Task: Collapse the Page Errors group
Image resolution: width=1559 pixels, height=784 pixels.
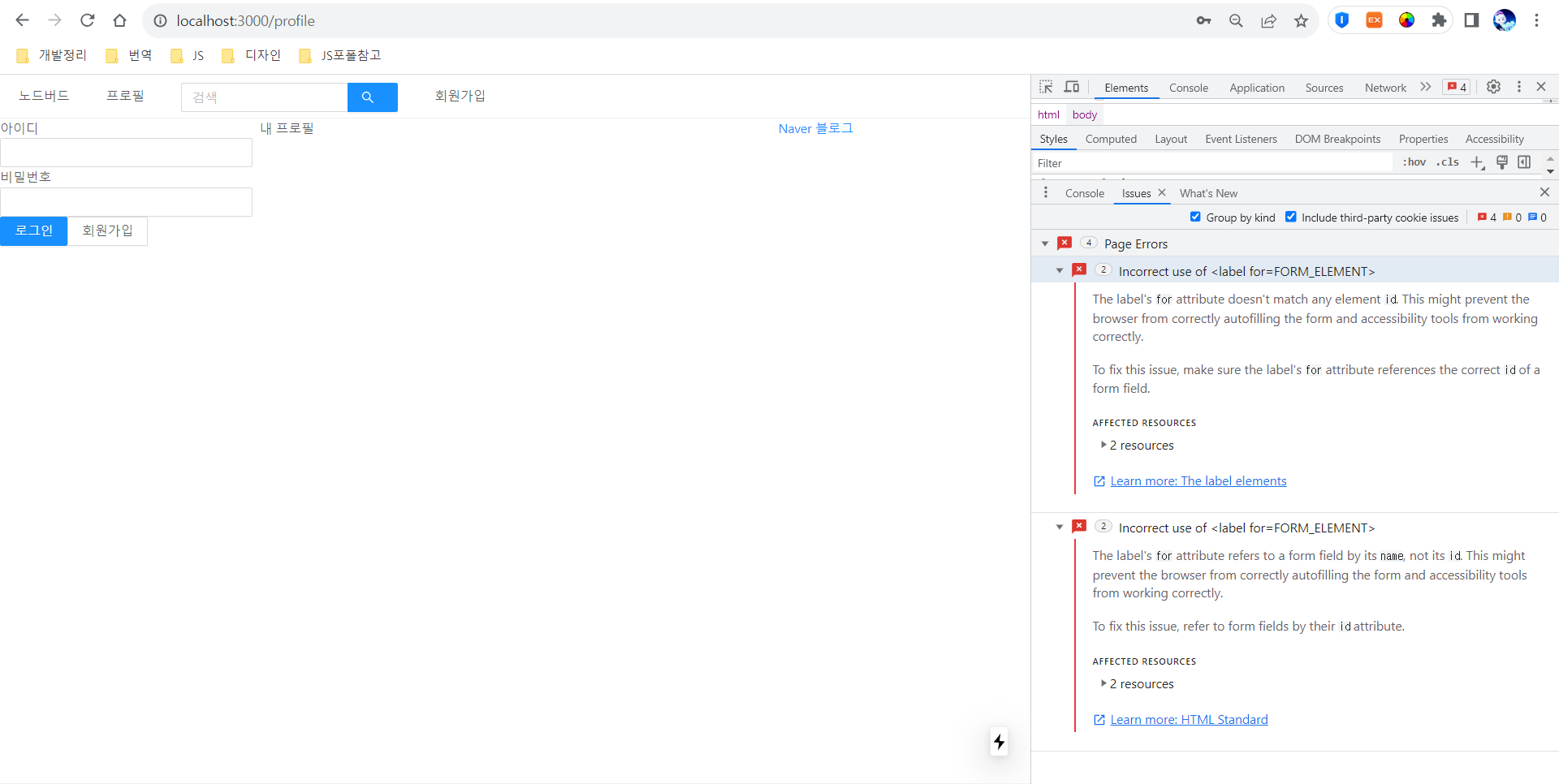Action: (1045, 243)
